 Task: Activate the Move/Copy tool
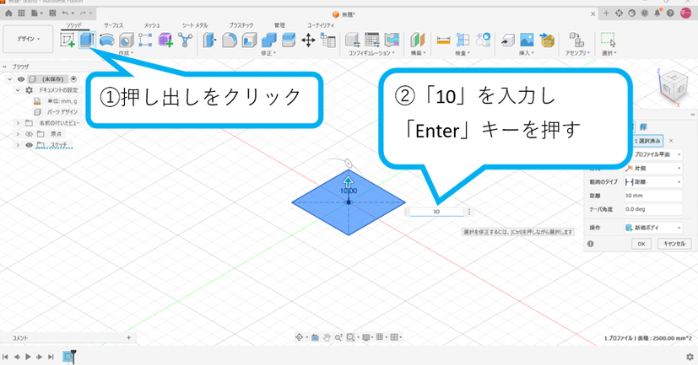click(308, 41)
